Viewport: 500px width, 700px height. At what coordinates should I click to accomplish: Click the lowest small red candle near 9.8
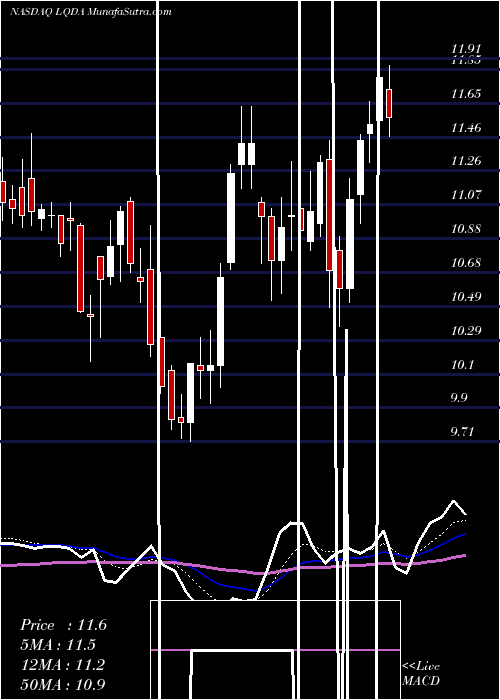point(181,420)
